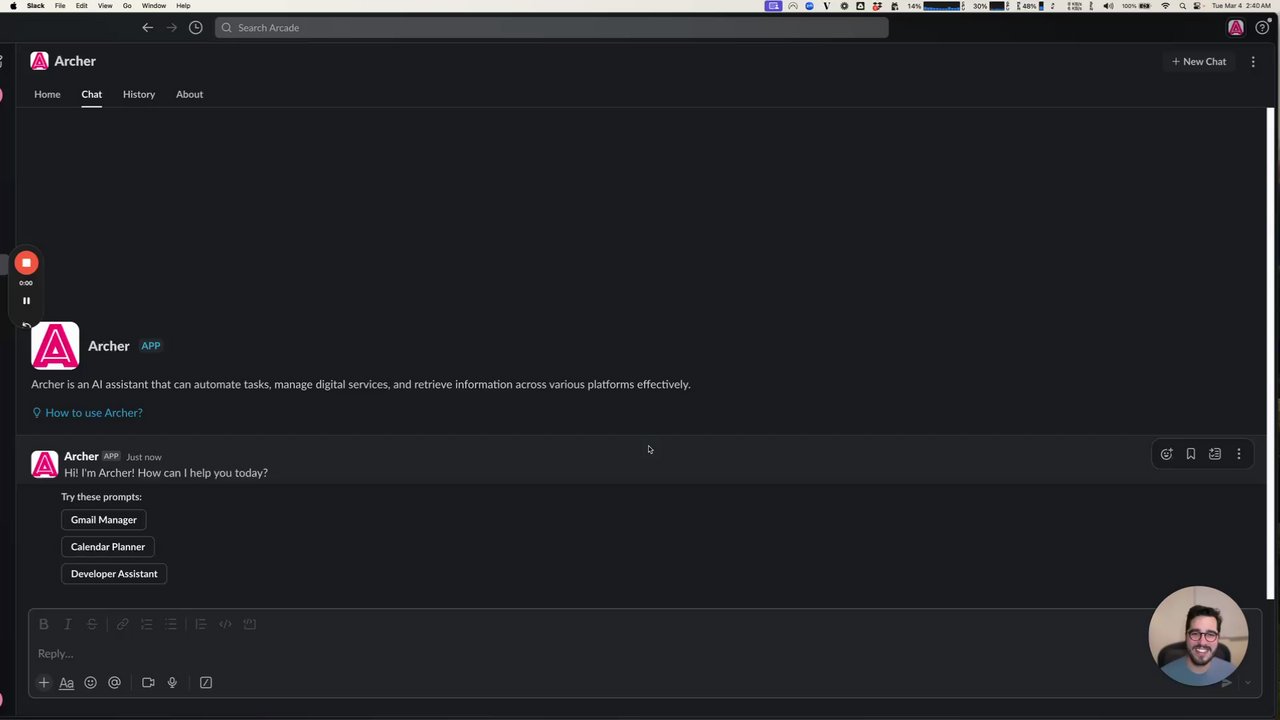Screen dimensions: 1280x720
Task: Insert a link in the reply
Action: 122,624
